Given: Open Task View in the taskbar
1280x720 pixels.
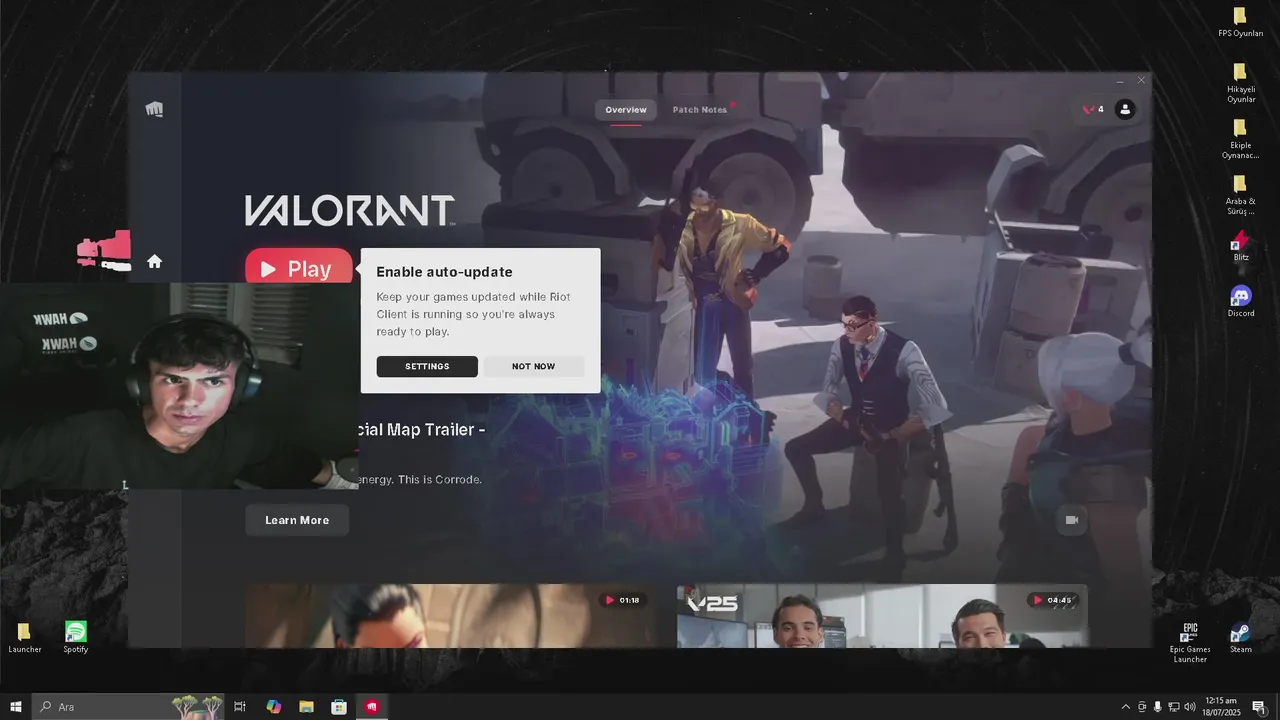Looking at the screenshot, I should pos(240,707).
